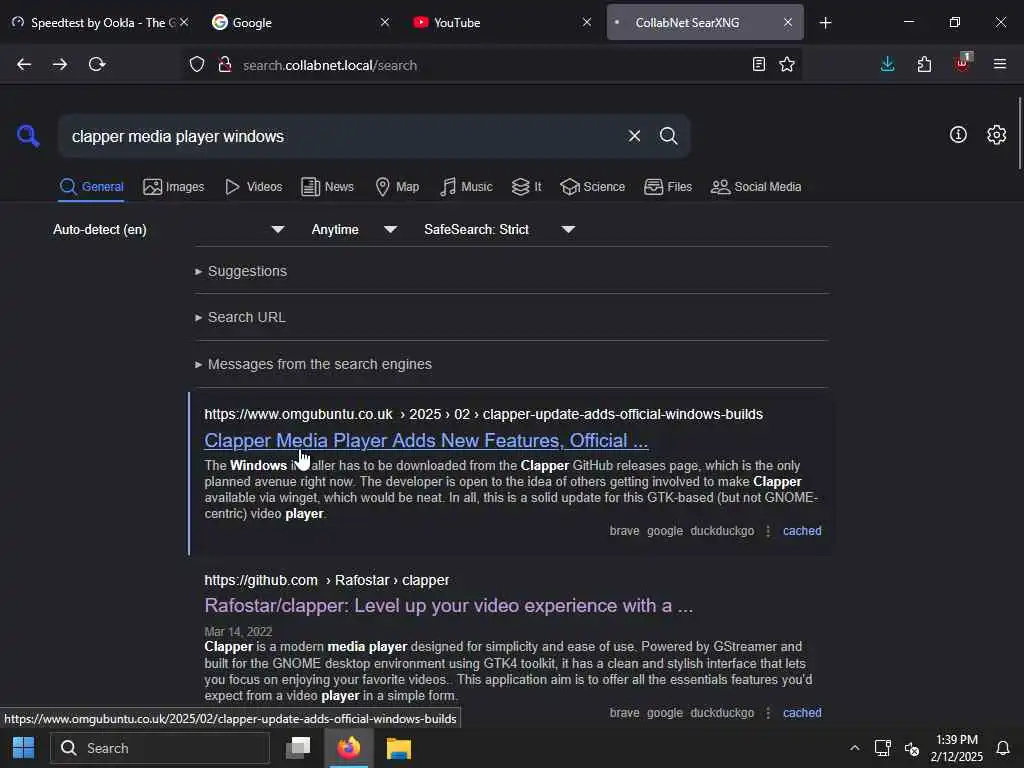
Task: Close the Speedtest by Ookla tab
Action: [184, 23]
